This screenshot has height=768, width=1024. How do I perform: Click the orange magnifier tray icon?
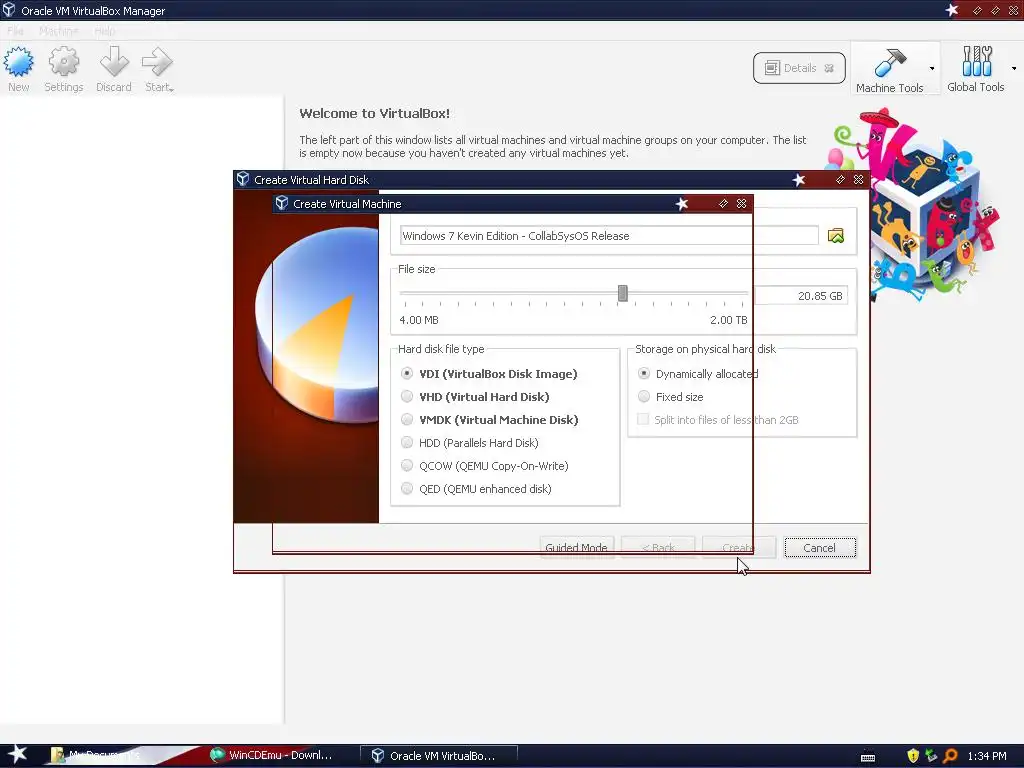[950, 756]
